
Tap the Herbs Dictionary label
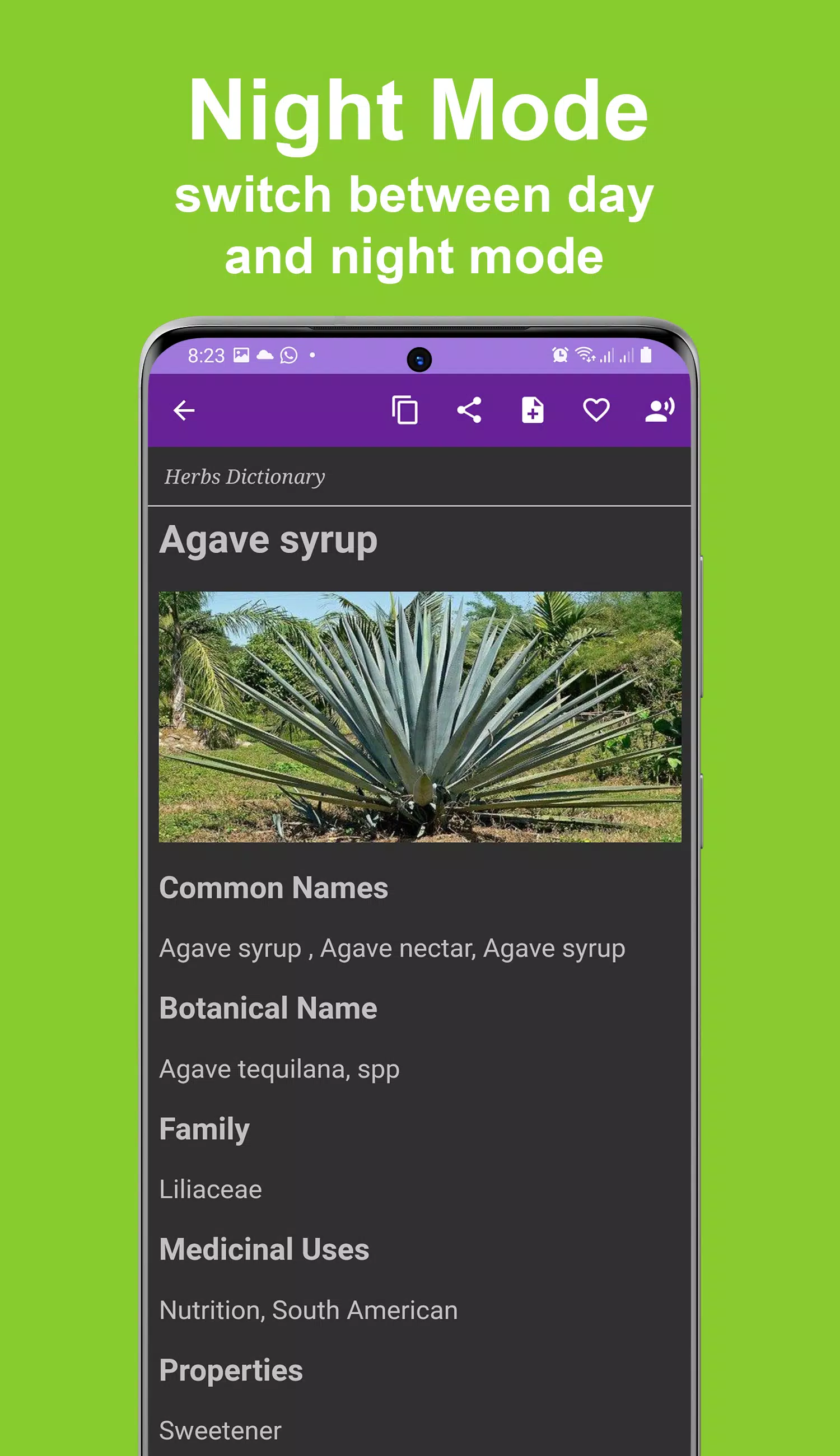(245, 477)
